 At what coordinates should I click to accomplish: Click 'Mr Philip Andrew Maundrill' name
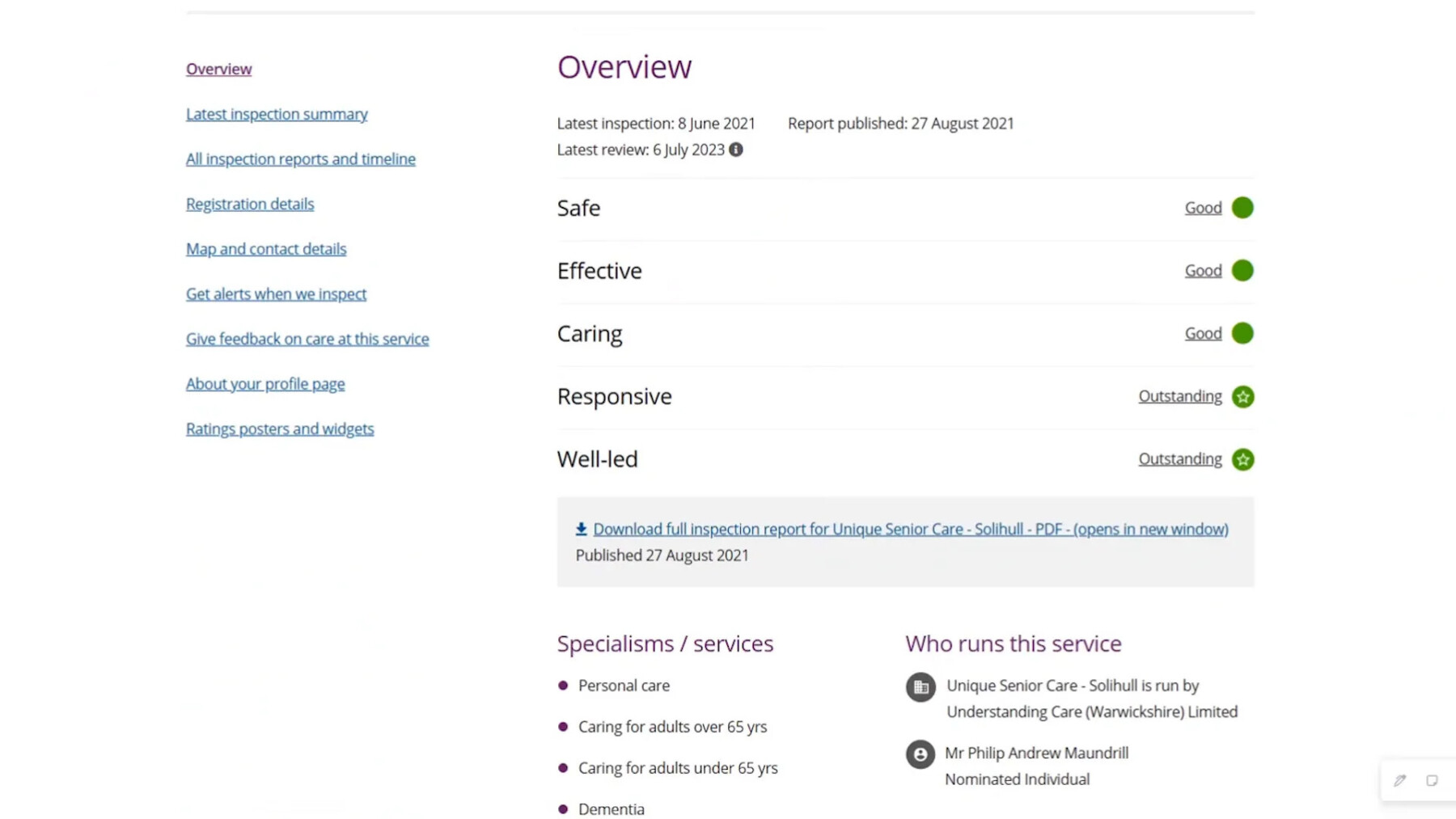coord(1037,754)
